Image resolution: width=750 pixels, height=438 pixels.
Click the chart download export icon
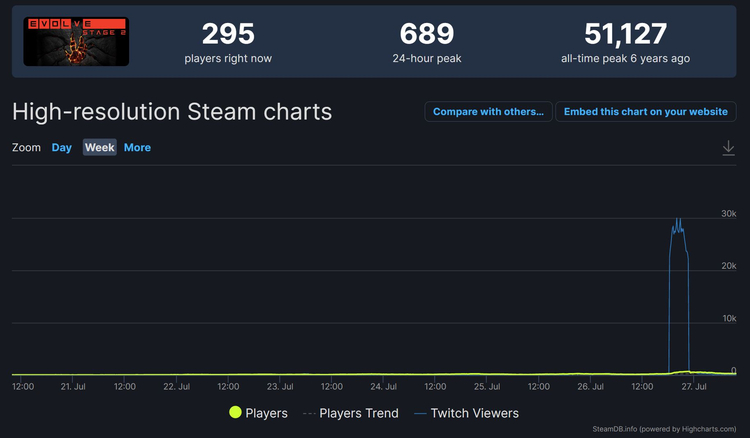pos(728,148)
